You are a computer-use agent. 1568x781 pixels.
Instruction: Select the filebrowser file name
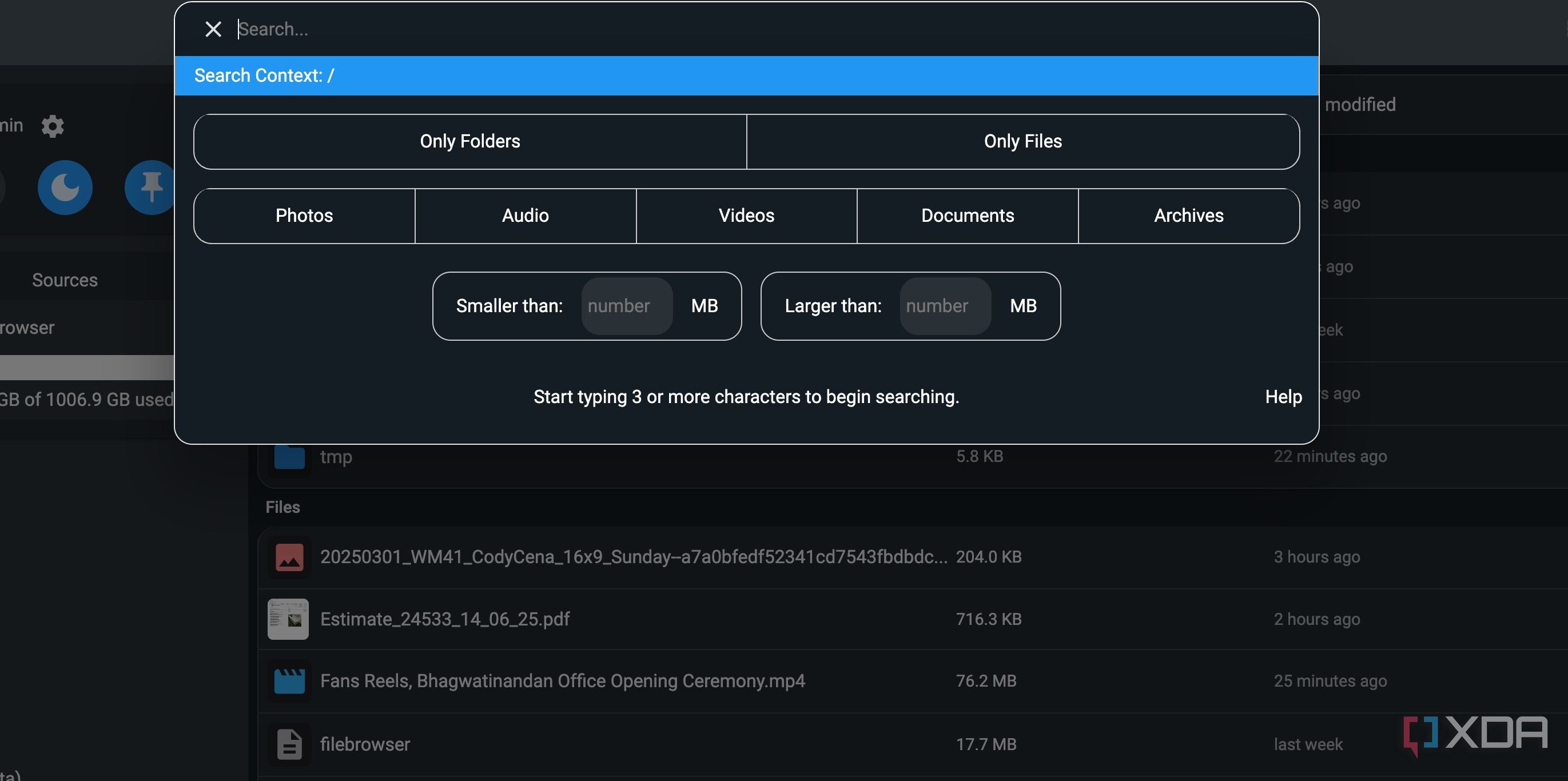365,744
